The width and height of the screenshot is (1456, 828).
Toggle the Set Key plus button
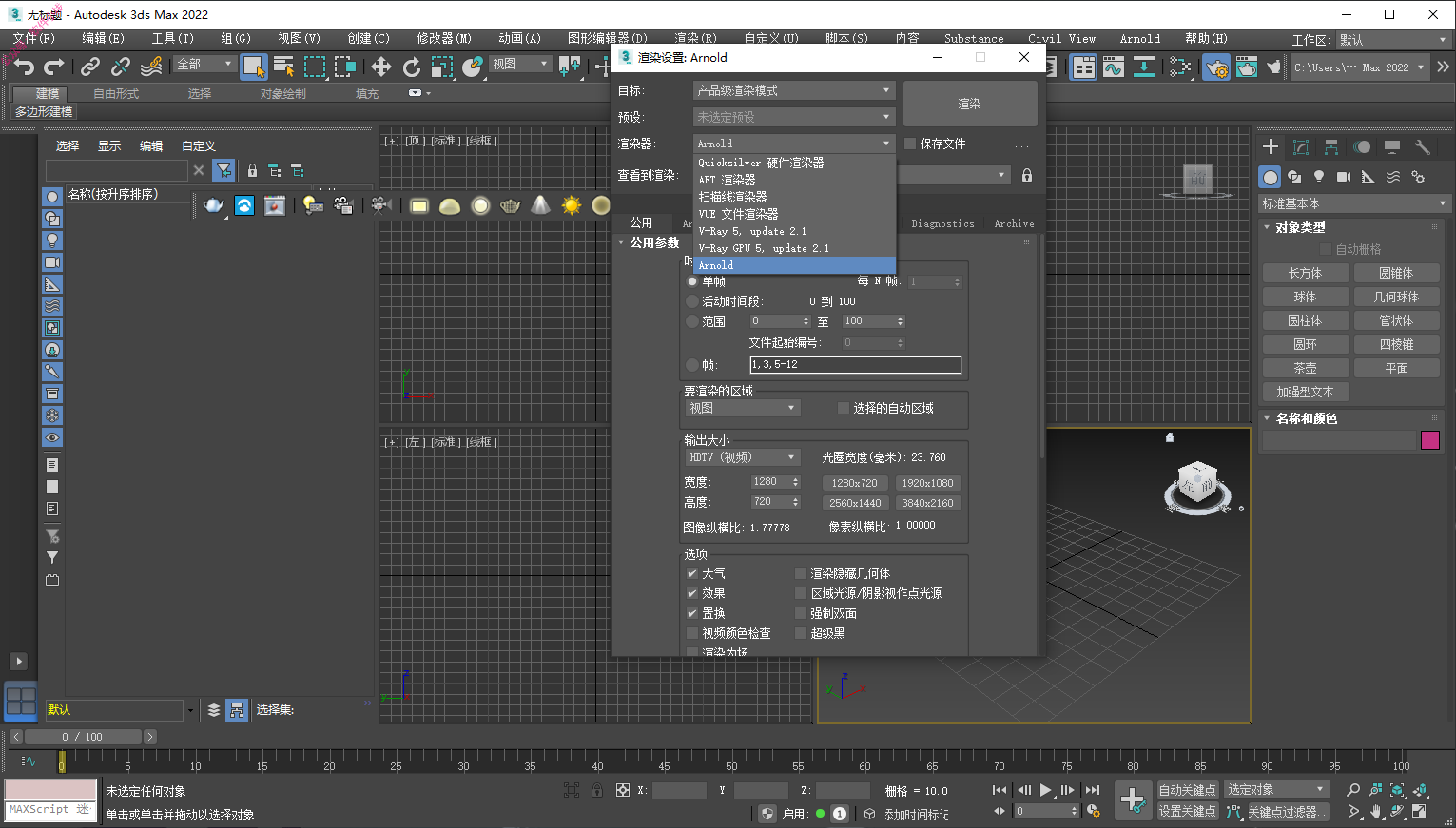[x=1133, y=799]
